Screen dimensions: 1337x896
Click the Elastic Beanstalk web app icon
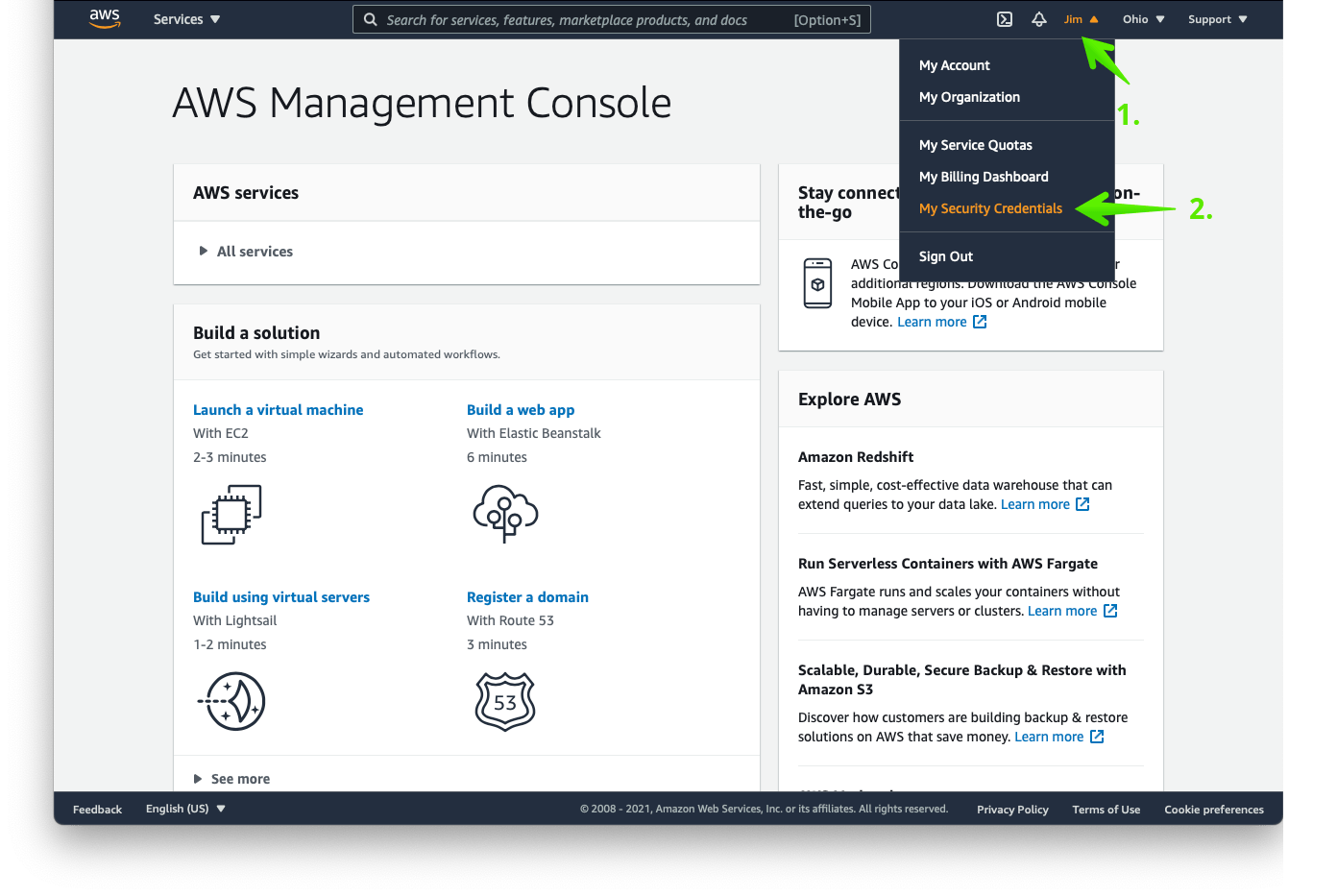(x=505, y=514)
